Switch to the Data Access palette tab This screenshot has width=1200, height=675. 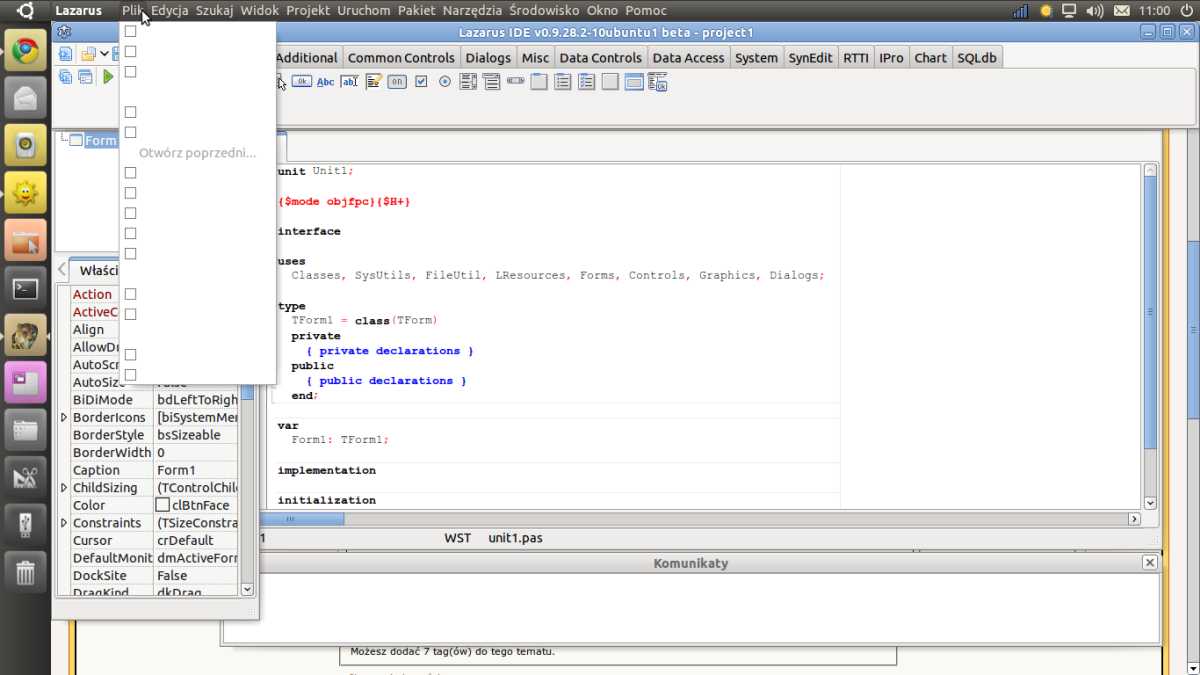(x=688, y=58)
